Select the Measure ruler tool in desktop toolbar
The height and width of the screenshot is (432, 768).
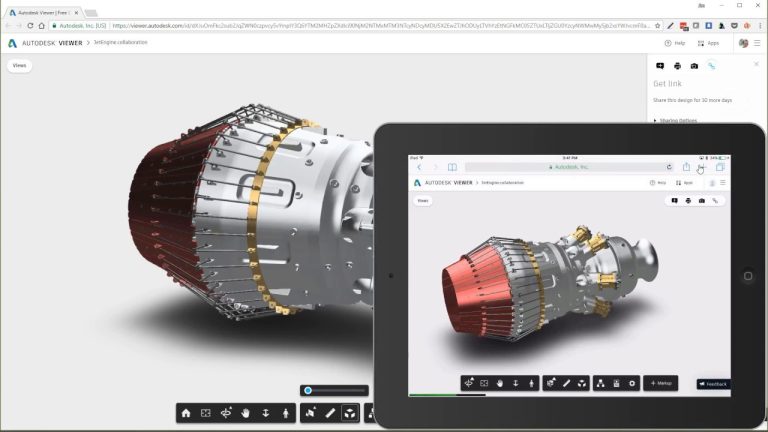[330, 412]
